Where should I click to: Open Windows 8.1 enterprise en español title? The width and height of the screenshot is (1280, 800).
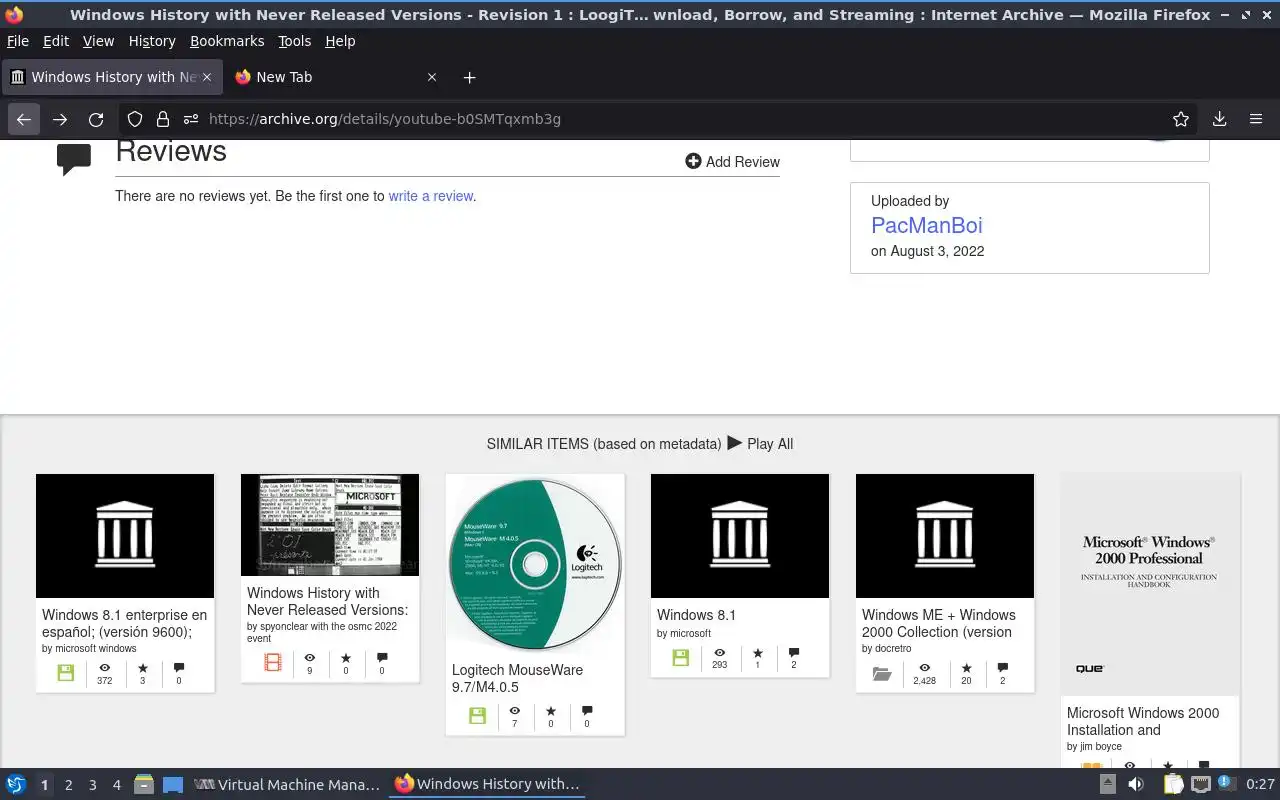tap(125, 623)
